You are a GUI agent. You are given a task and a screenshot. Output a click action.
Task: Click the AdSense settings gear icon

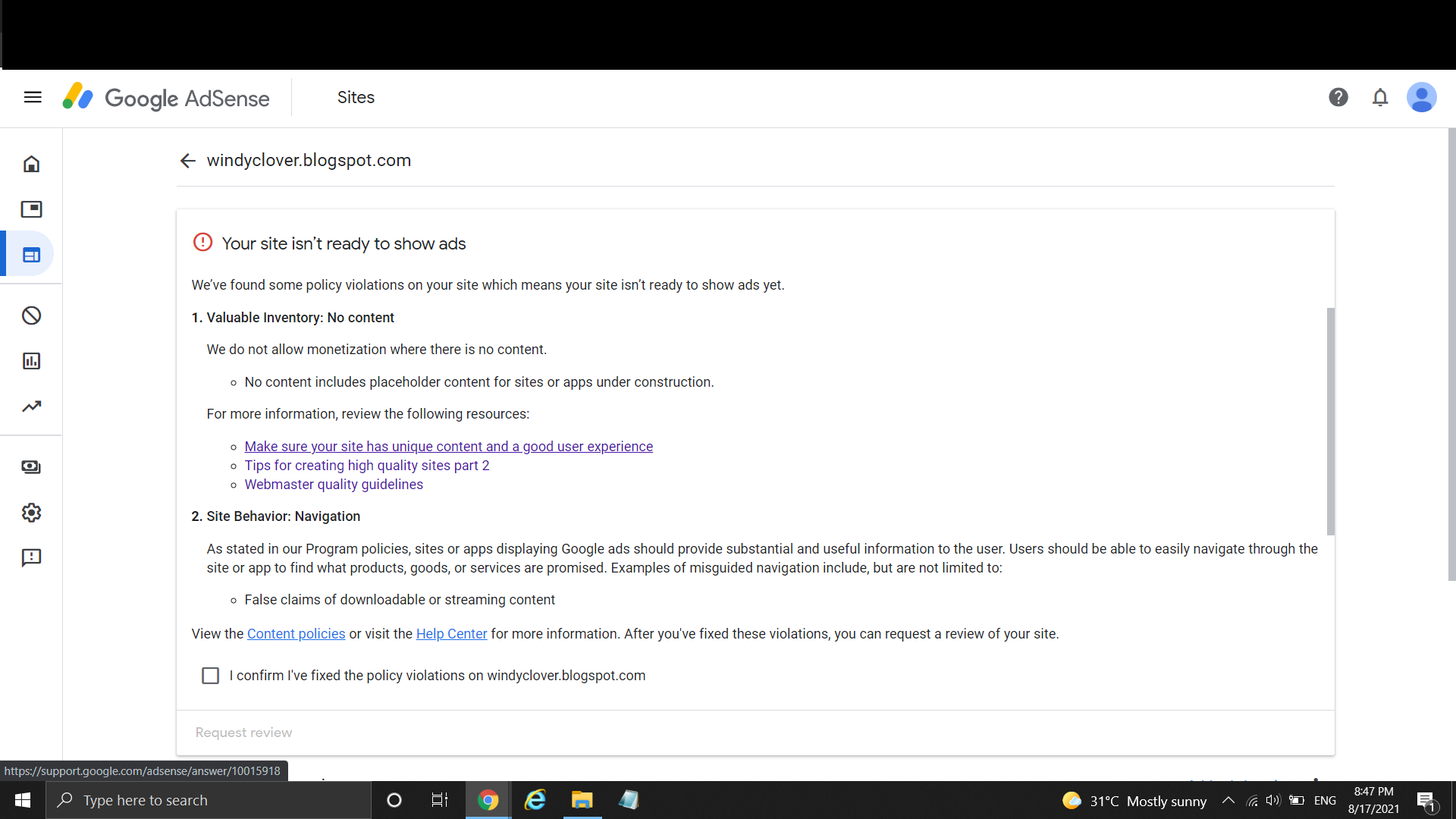[x=30, y=513]
